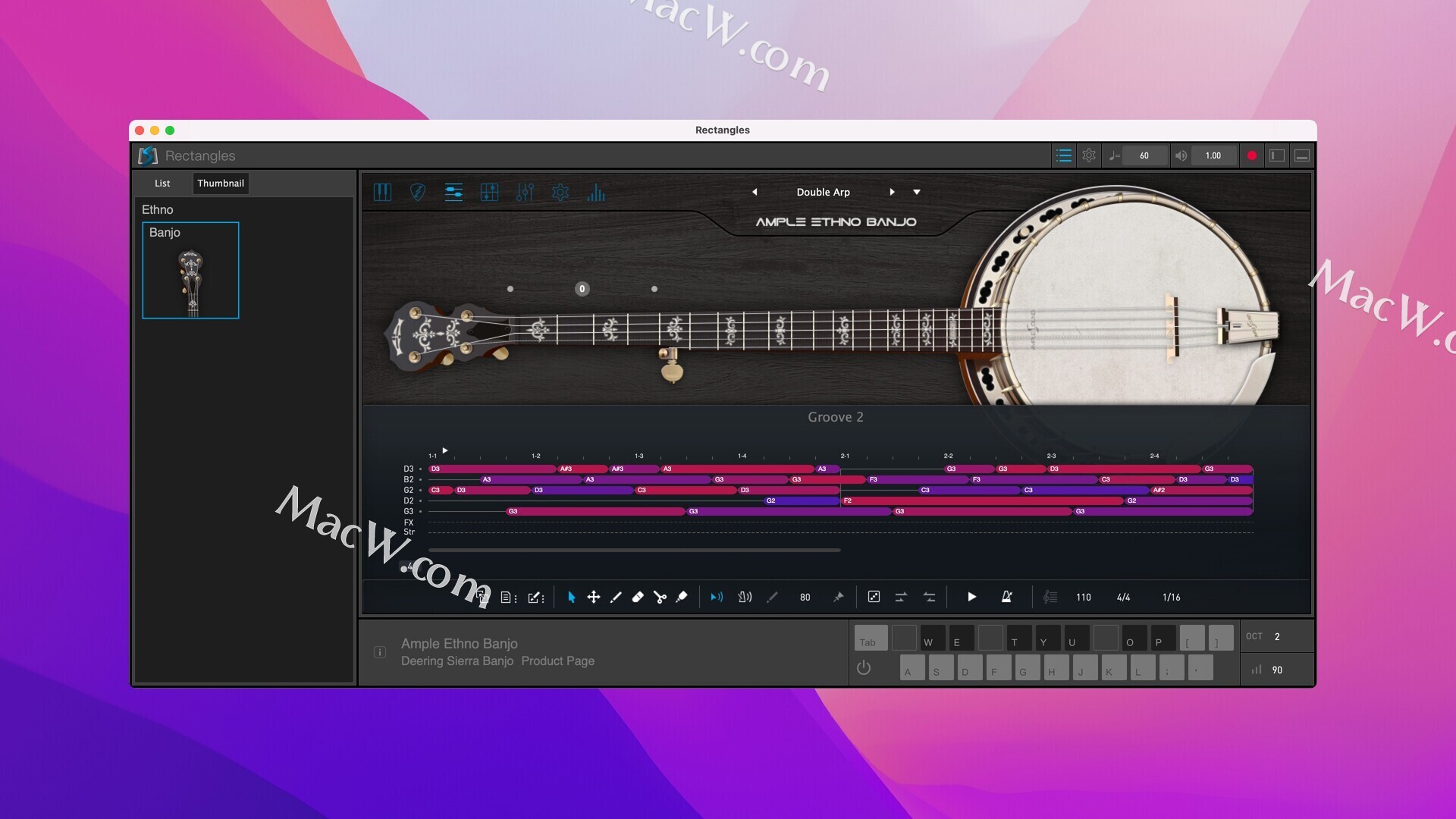Open the gear settings panel in plugin
The width and height of the screenshot is (1456, 819).
click(560, 193)
